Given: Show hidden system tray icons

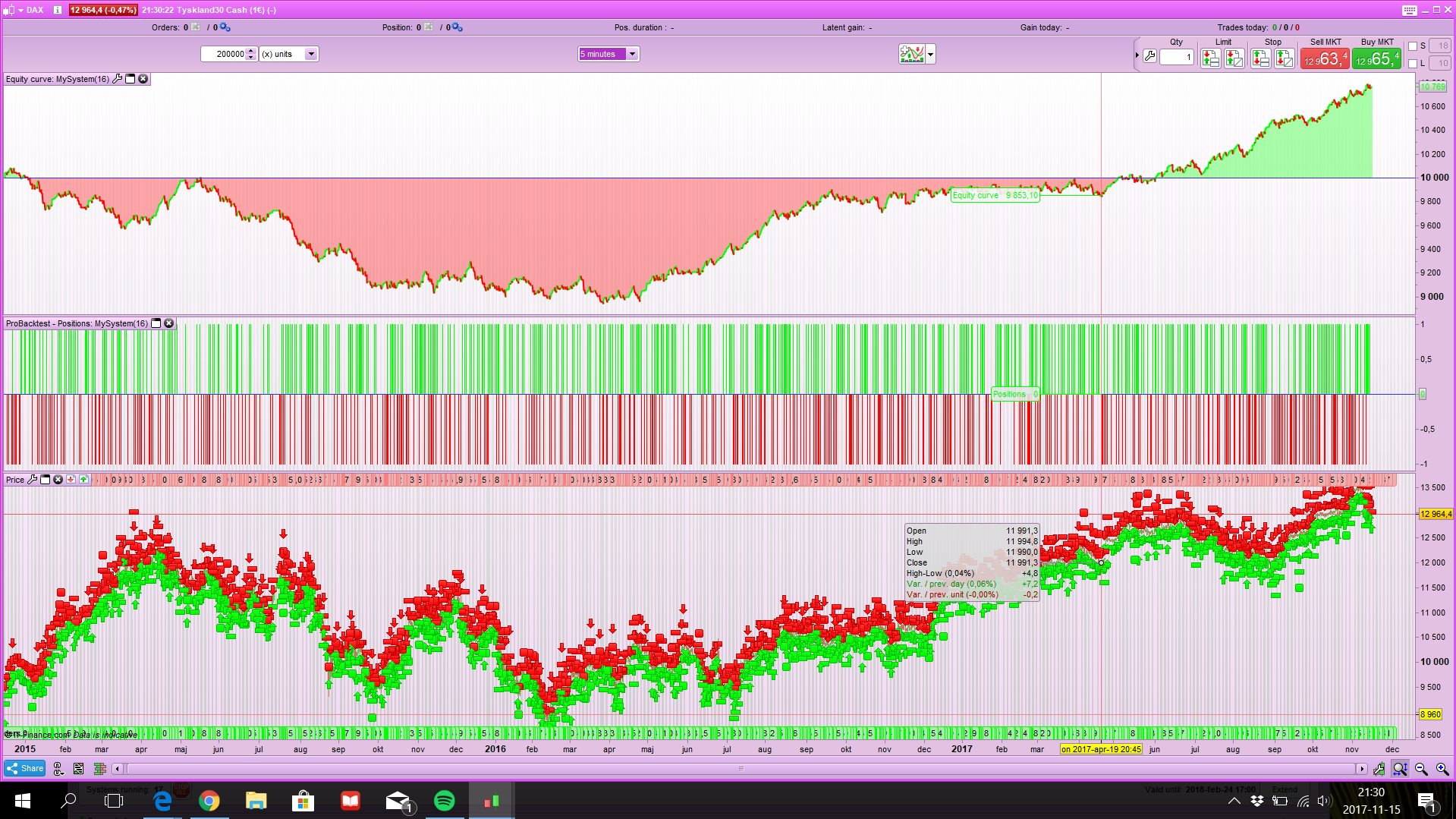Looking at the screenshot, I should coord(1234,801).
